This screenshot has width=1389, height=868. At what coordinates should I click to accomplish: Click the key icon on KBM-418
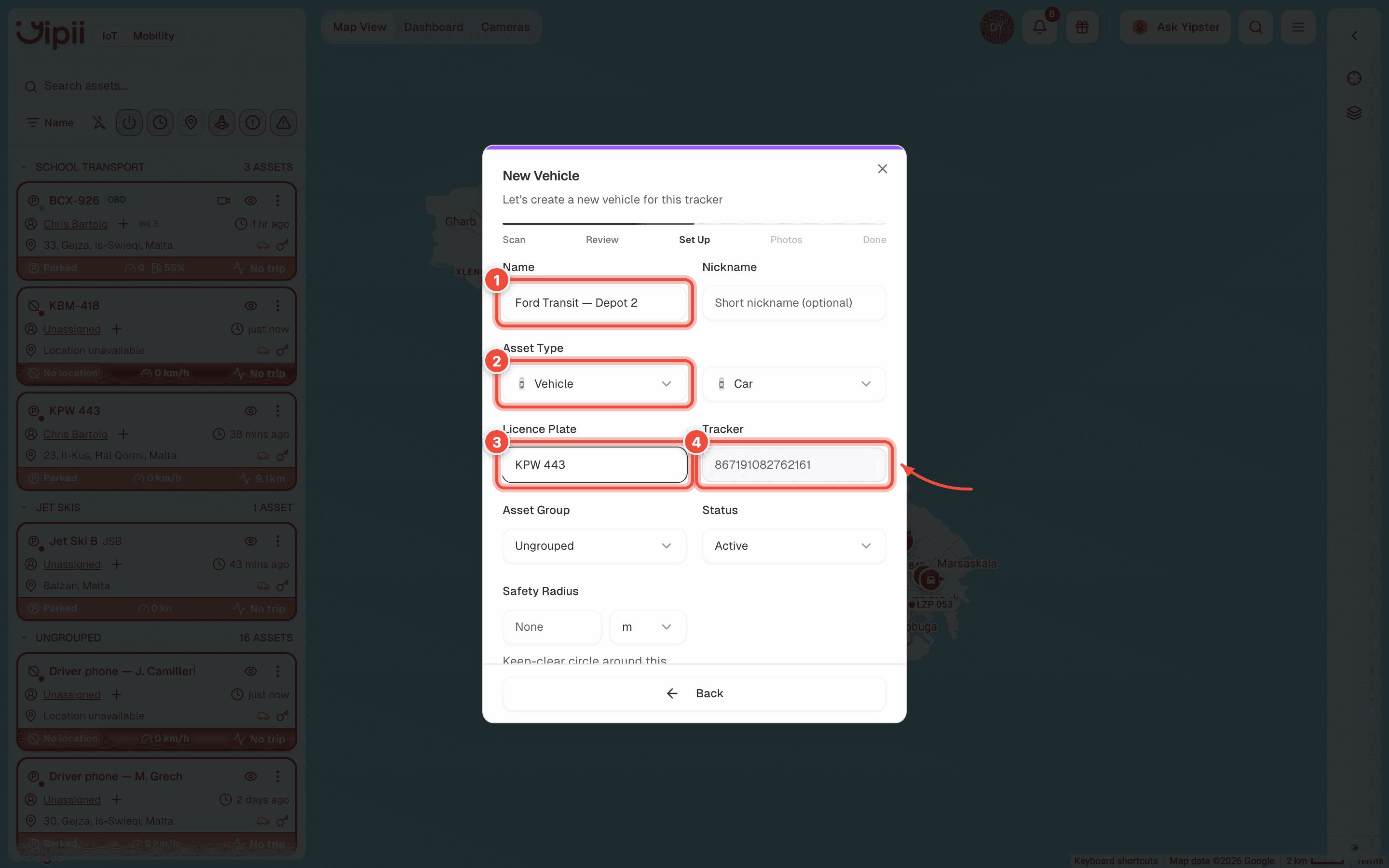click(282, 350)
